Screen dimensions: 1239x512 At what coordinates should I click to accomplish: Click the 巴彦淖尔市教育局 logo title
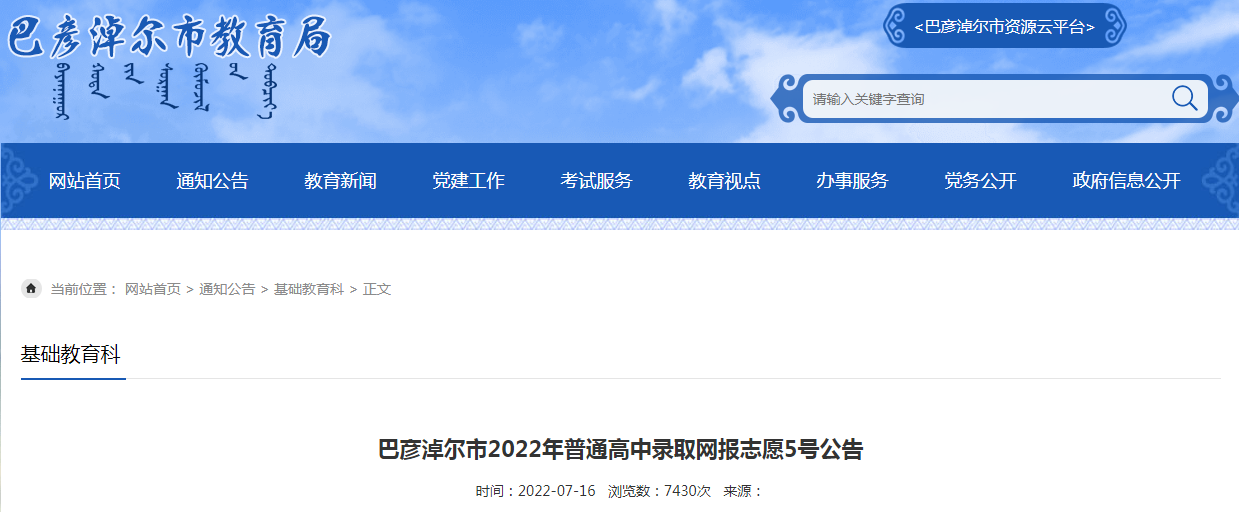click(168, 38)
